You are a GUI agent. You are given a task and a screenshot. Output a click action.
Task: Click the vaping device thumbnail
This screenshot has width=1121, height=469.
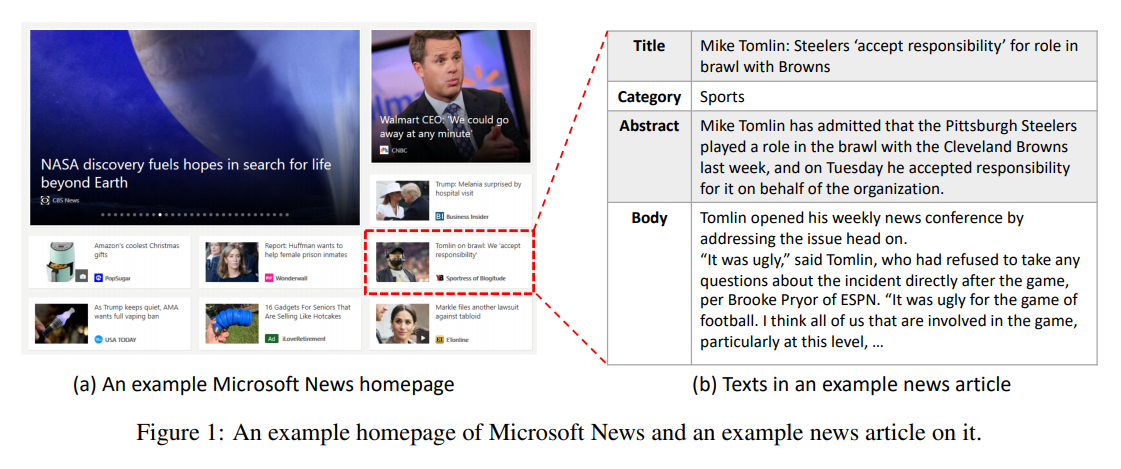pos(61,323)
